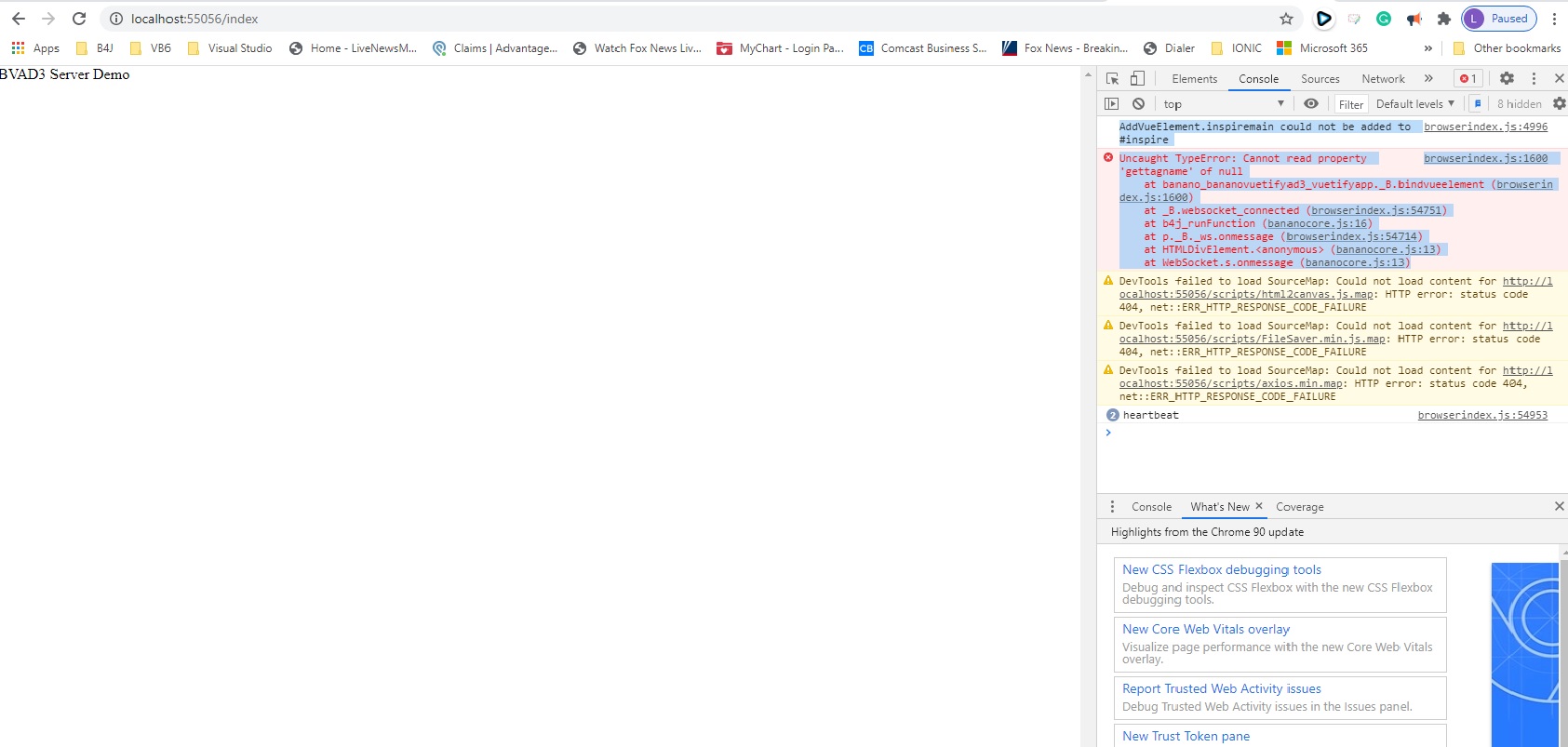Open the B4J bookmark folder
The width and height of the screenshot is (1568, 747).
pyautogui.click(x=95, y=48)
